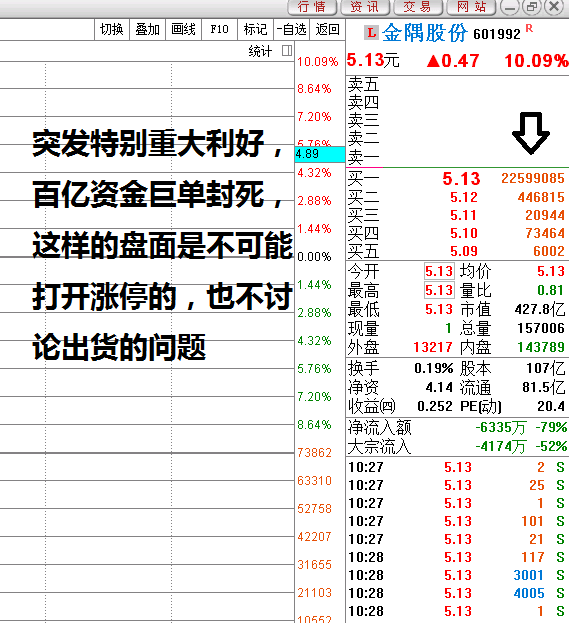Click the 叠加 overlay button
569x623 pixels.
click(x=147, y=29)
